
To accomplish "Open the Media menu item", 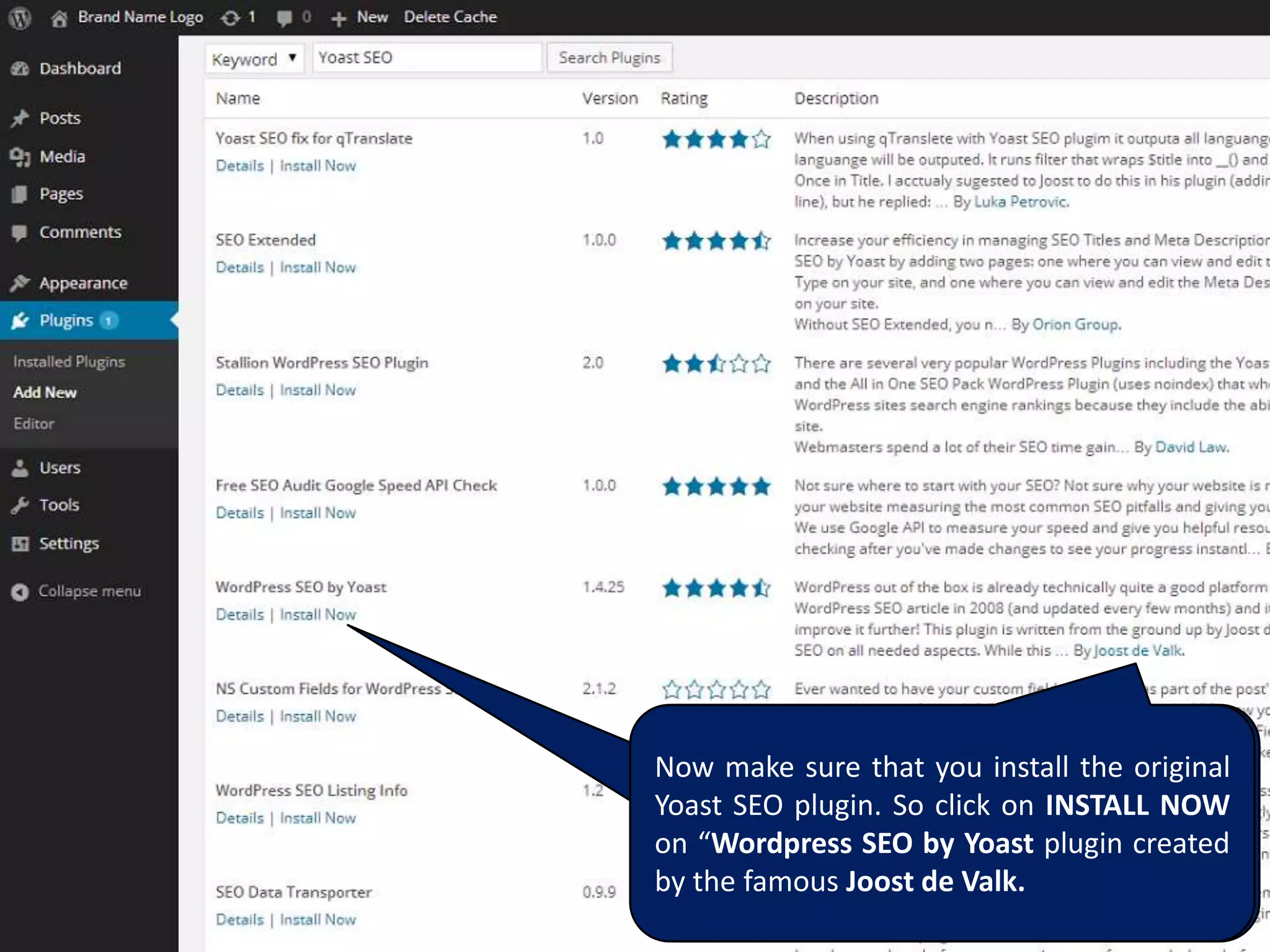I will pos(62,156).
